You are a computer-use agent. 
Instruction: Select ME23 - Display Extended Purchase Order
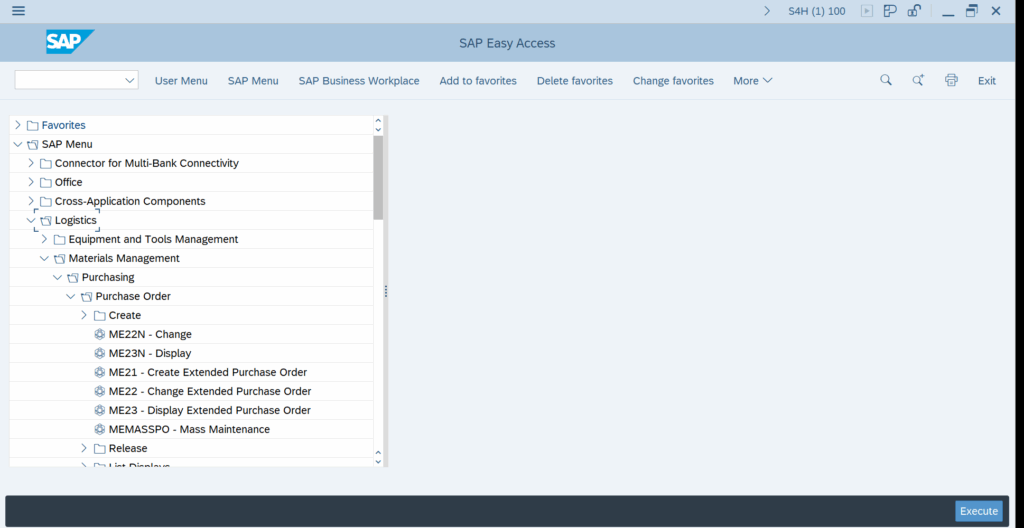(x=210, y=410)
